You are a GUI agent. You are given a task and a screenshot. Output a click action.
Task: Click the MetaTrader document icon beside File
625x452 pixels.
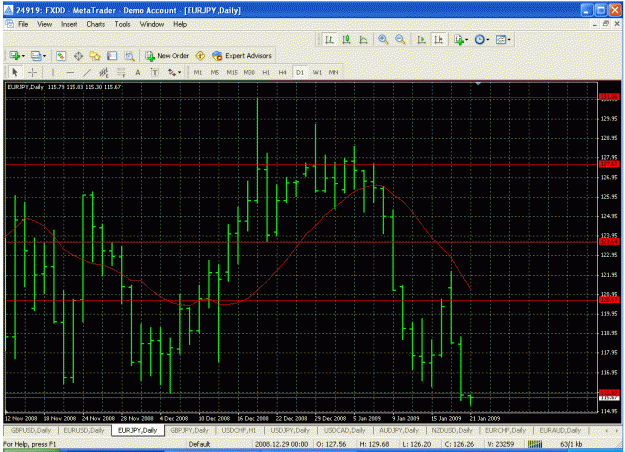point(9,24)
